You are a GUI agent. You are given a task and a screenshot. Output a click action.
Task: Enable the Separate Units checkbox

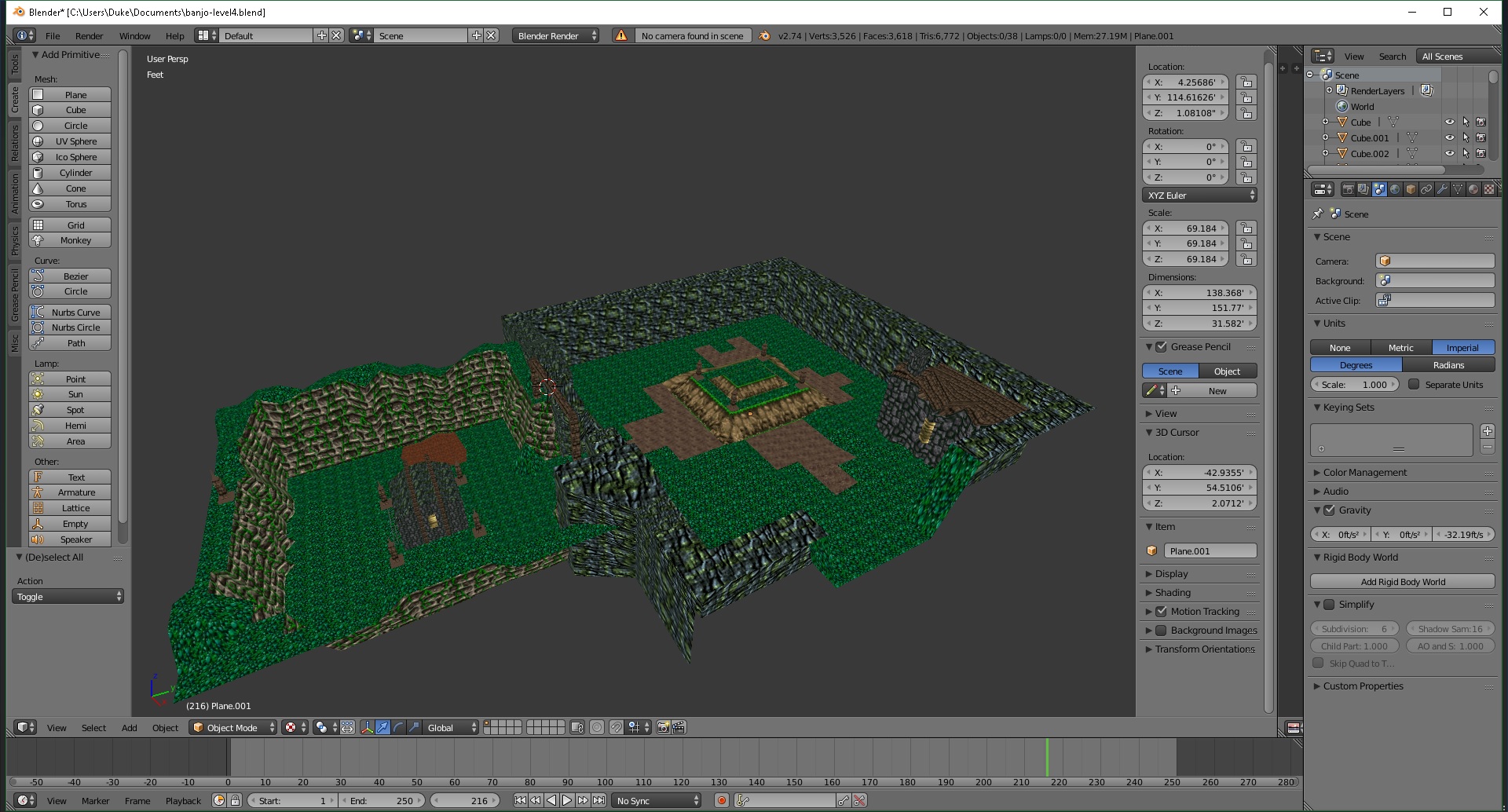pos(1414,385)
